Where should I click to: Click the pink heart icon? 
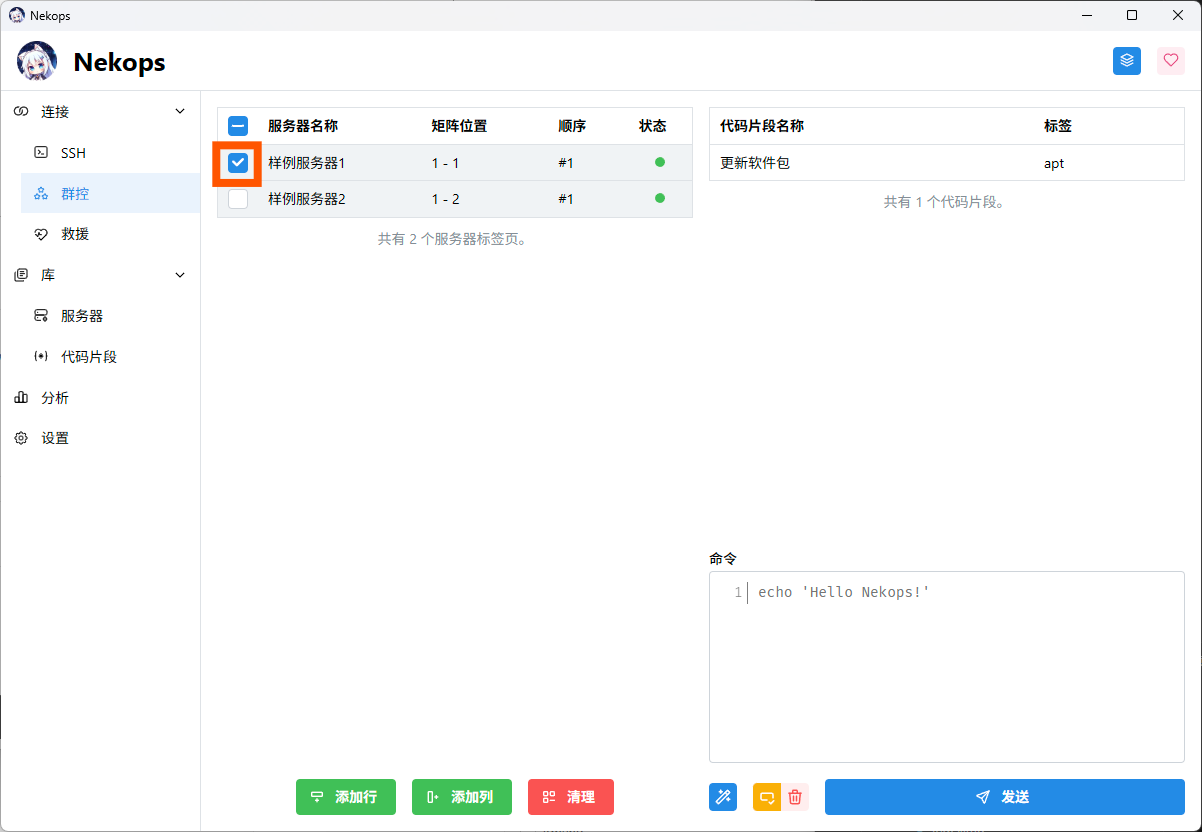1170,61
